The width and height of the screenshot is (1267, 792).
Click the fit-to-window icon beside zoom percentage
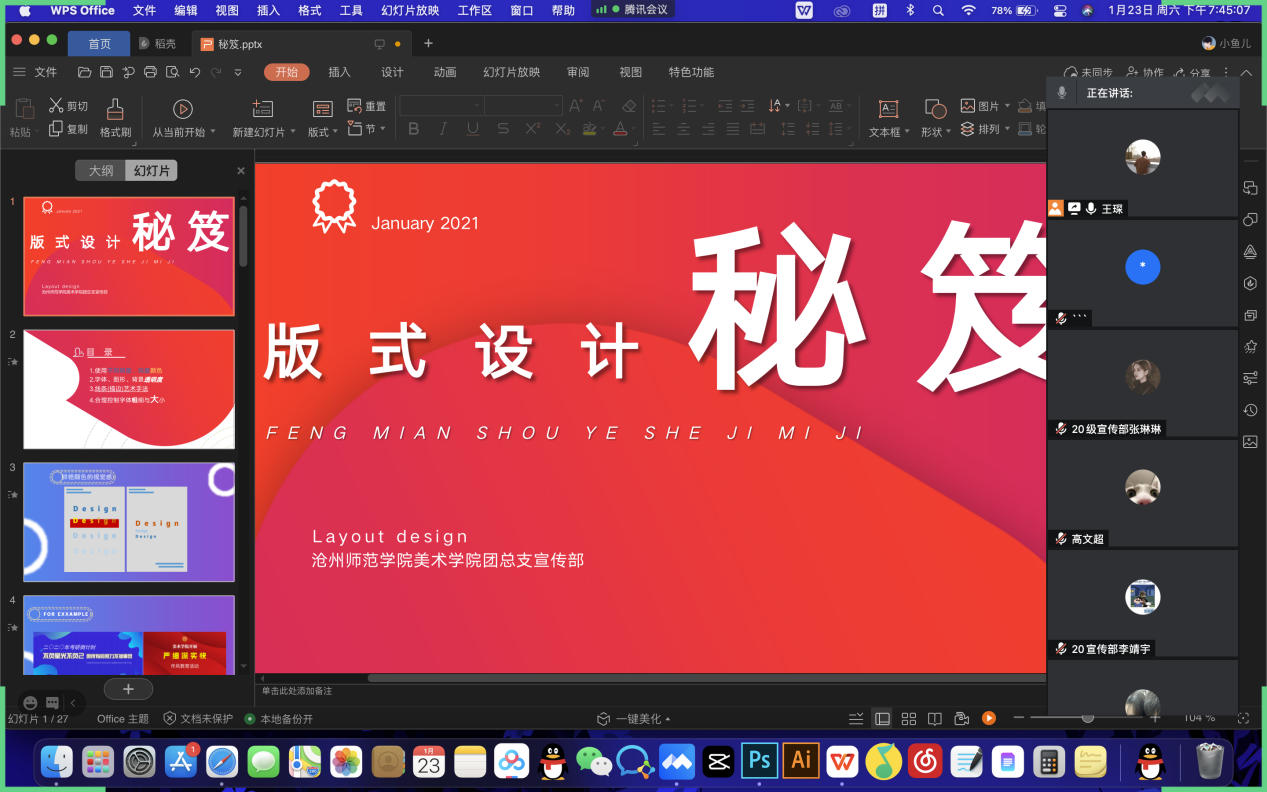[x=1243, y=718]
